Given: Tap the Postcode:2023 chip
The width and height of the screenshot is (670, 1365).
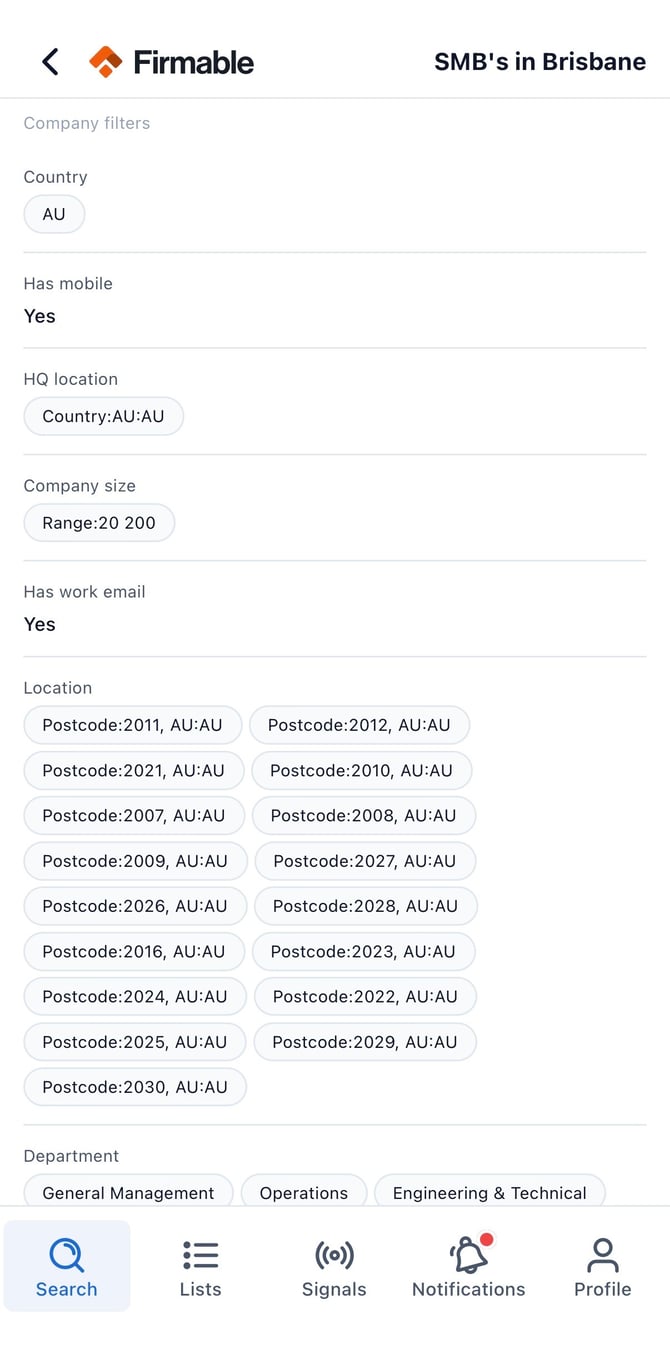Looking at the screenshot, I should click(363, 951).
